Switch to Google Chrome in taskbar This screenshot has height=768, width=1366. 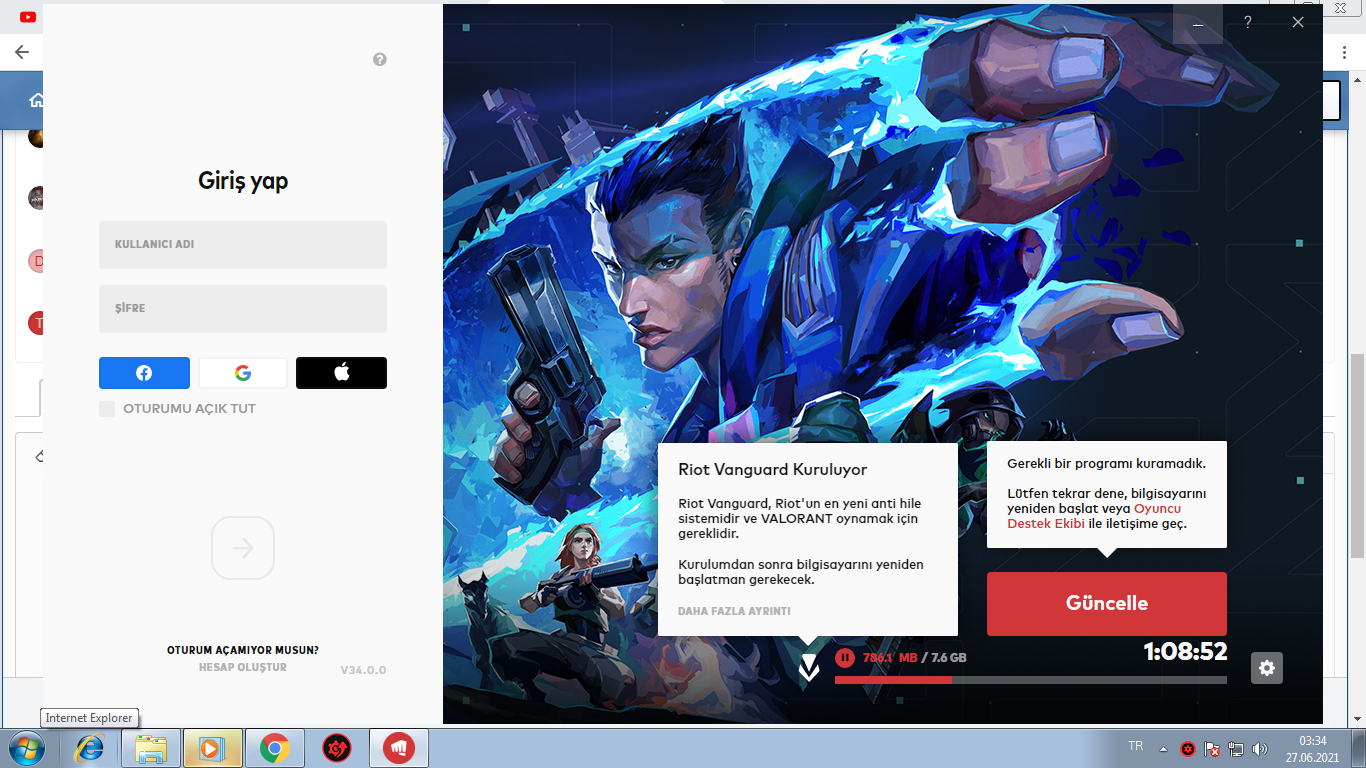click(275, 748)
